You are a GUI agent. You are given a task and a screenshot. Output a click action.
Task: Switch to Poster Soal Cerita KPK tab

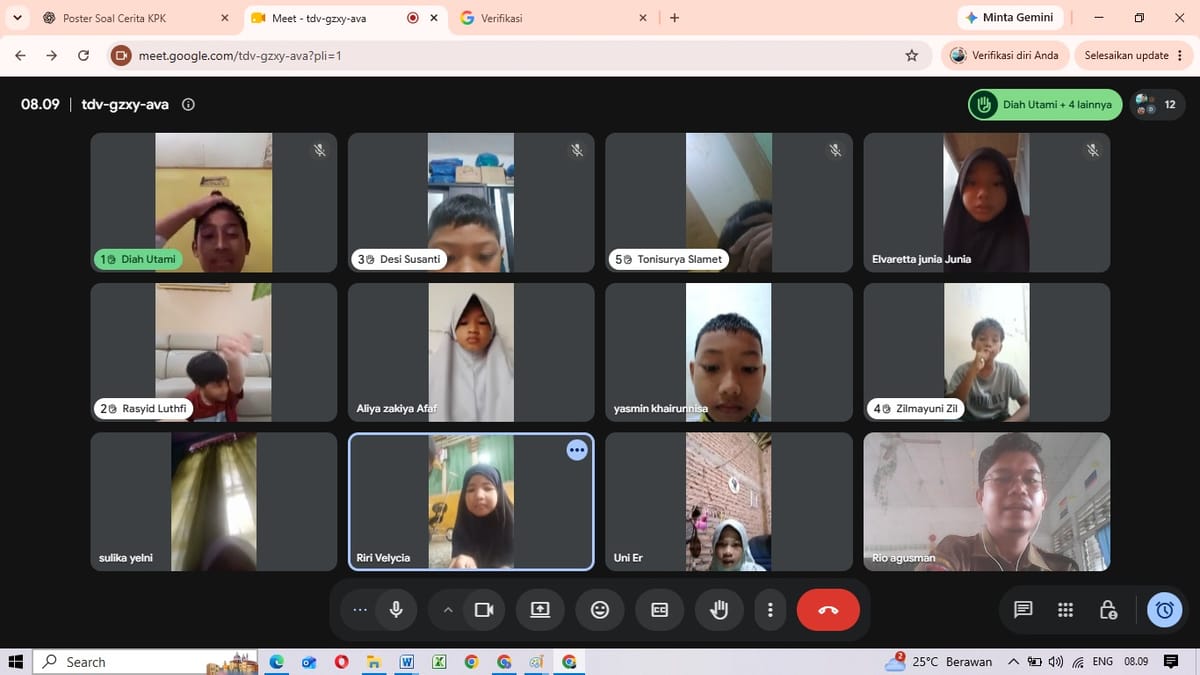(137, 18)
